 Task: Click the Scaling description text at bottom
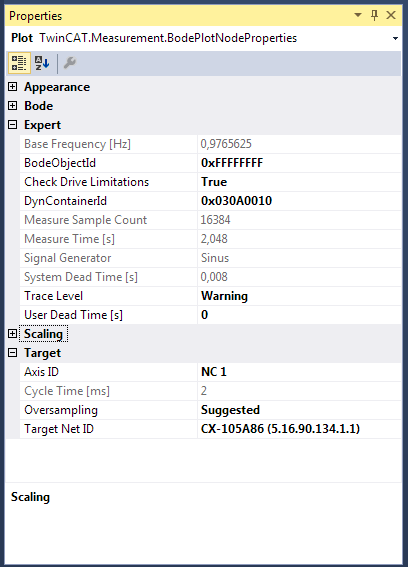pyautogui.click(x=30, y=497)
